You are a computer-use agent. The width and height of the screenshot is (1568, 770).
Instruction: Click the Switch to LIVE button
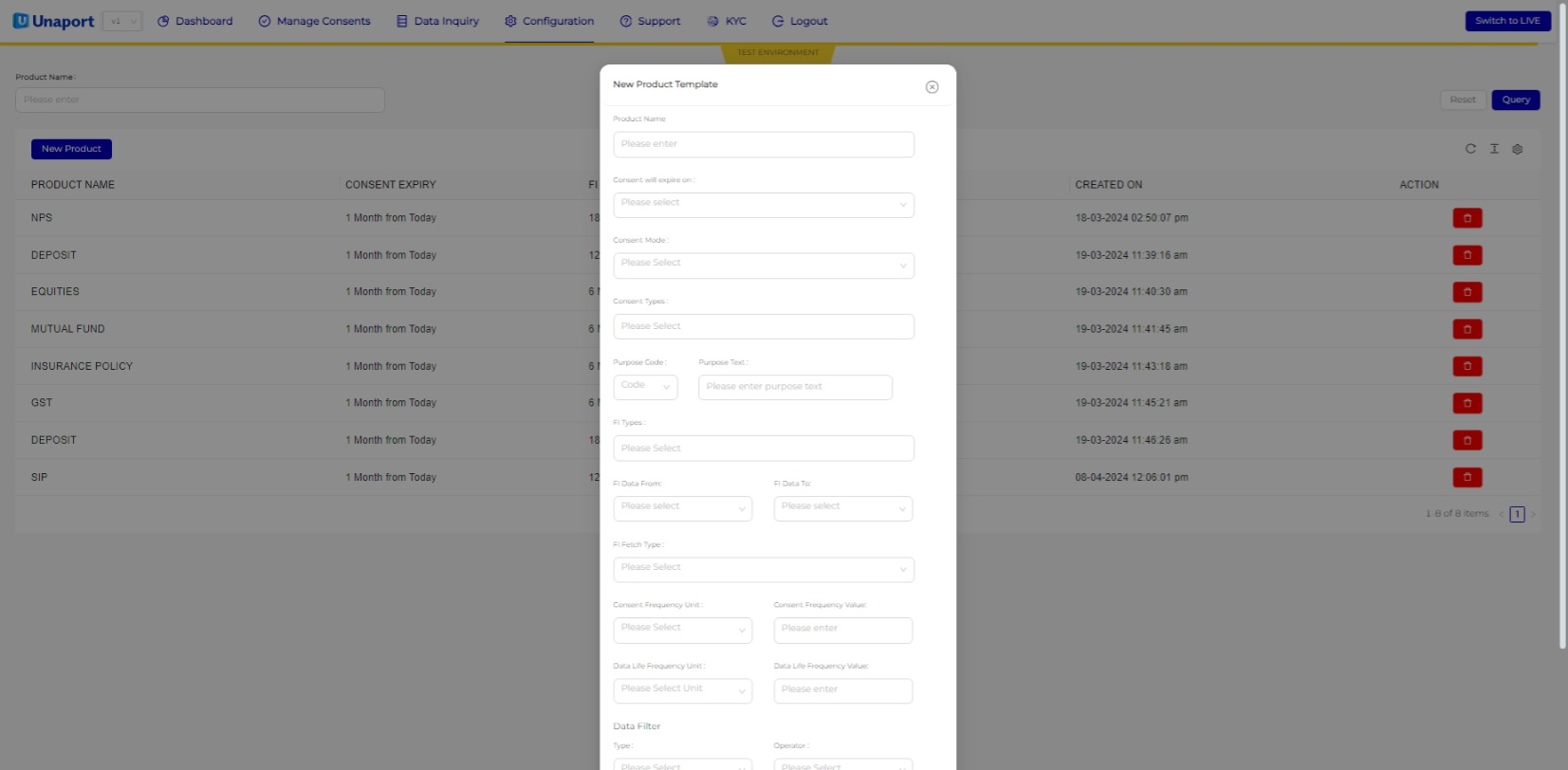(1507, 21)
